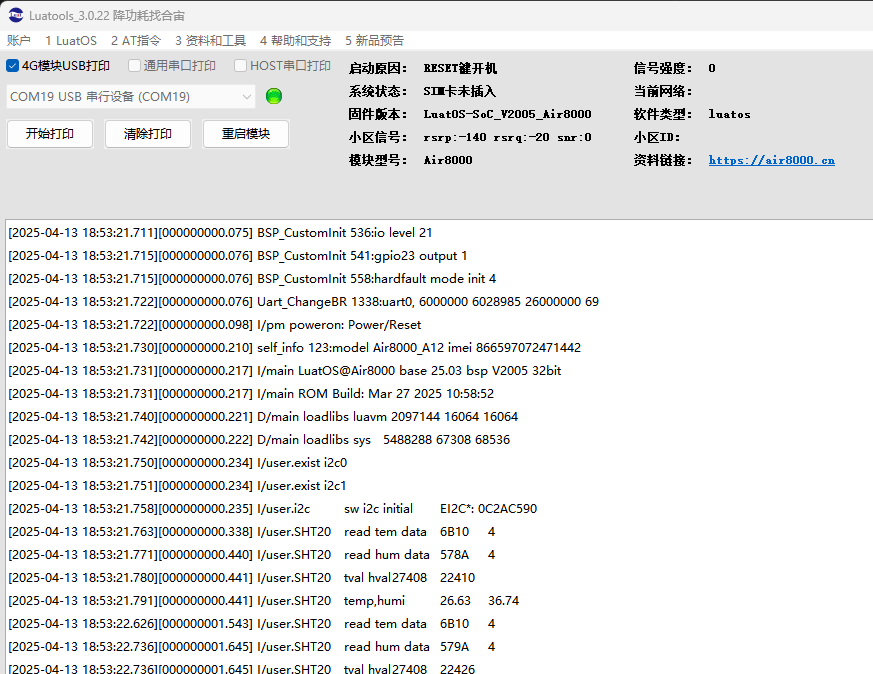
Task: Open the https://air8000.cn link
Action: click(772, 160)
